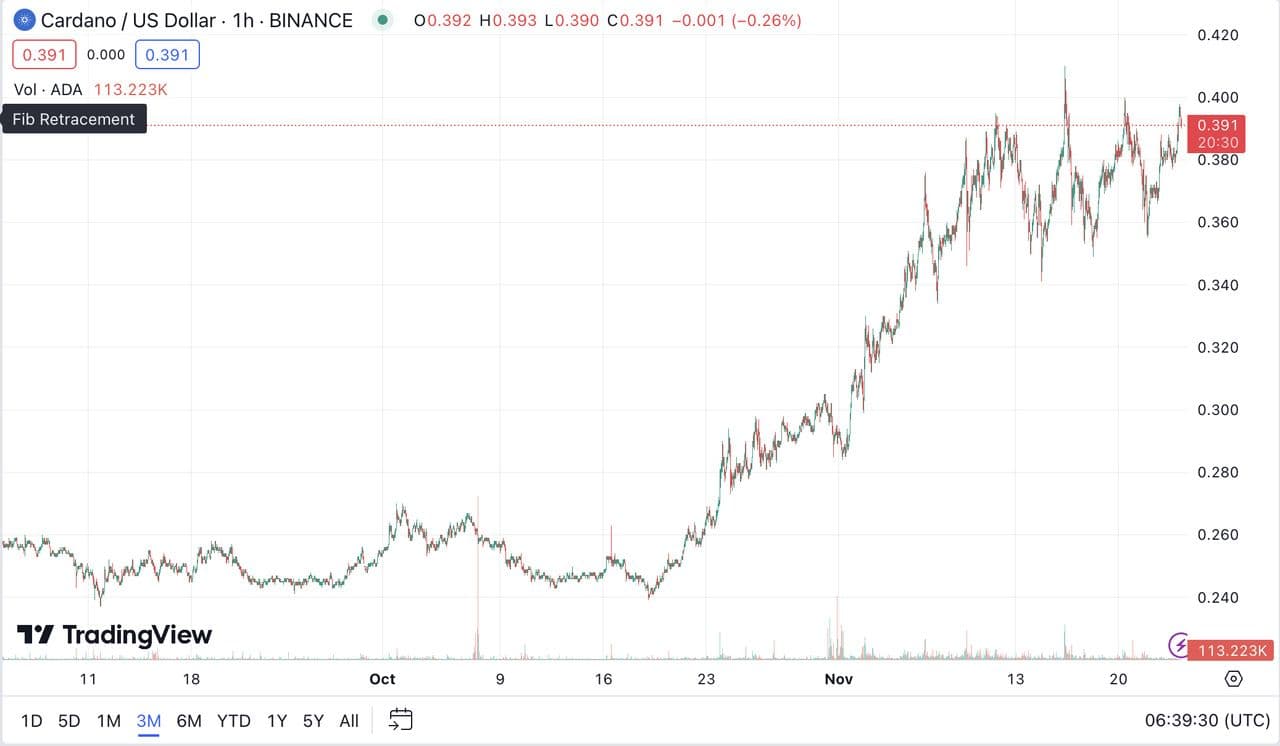
Task: Click the Fib Retracement tooltip label
Action: 74,119
